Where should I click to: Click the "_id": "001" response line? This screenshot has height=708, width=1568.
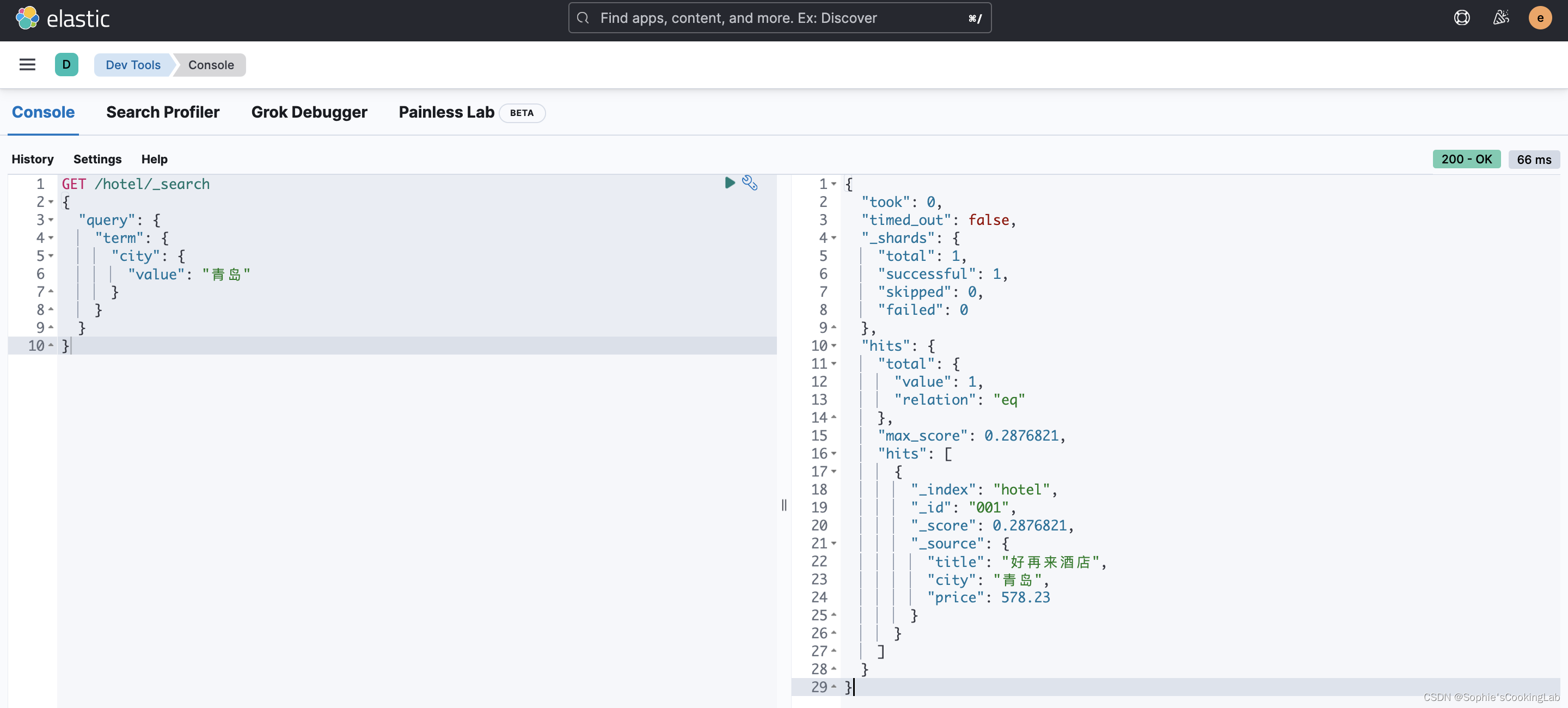pos(963,507)
